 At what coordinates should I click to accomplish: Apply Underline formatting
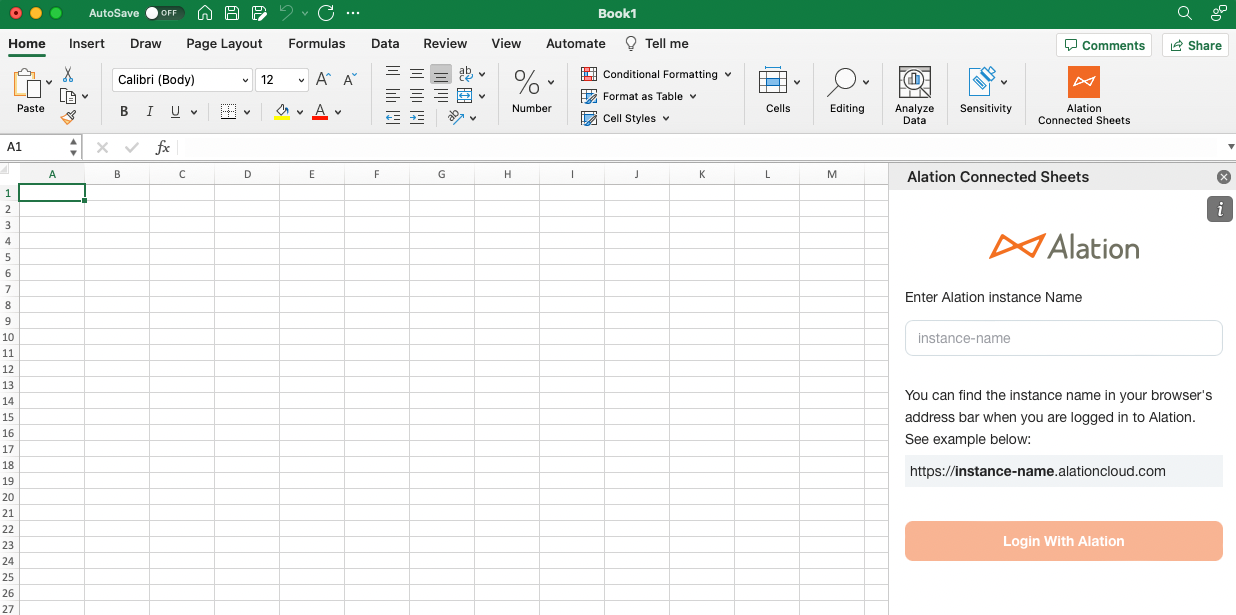[176, 112]
